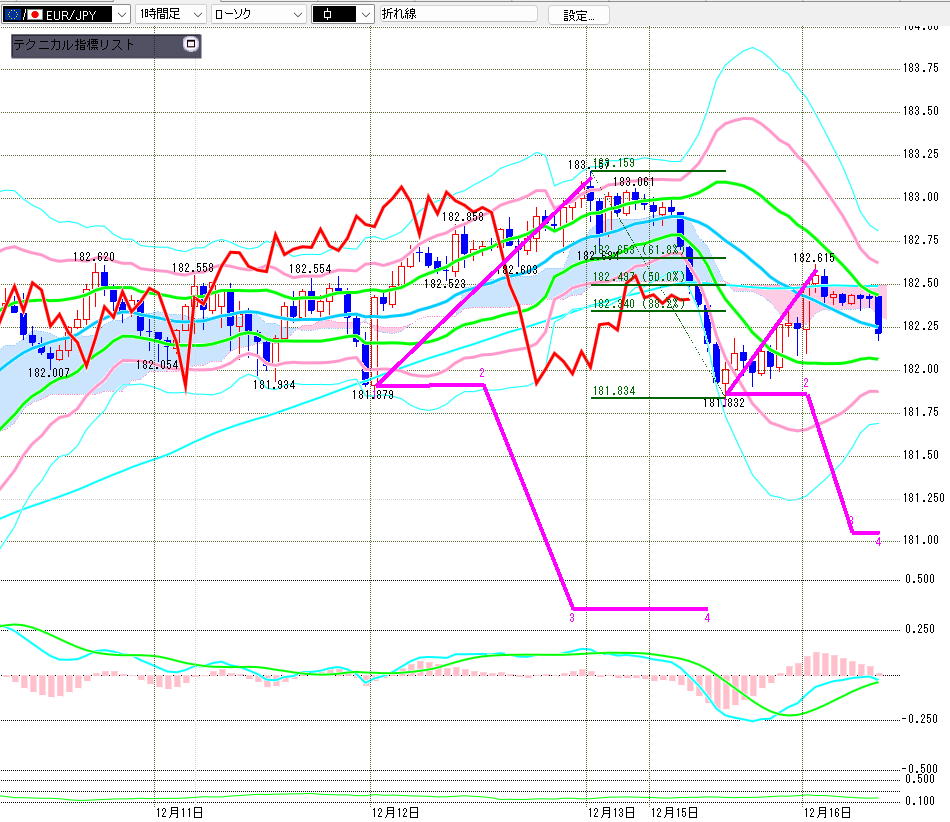Expand the candle color dropdown arrow
This screenshot has width=950, height=822.
point(365,15)
